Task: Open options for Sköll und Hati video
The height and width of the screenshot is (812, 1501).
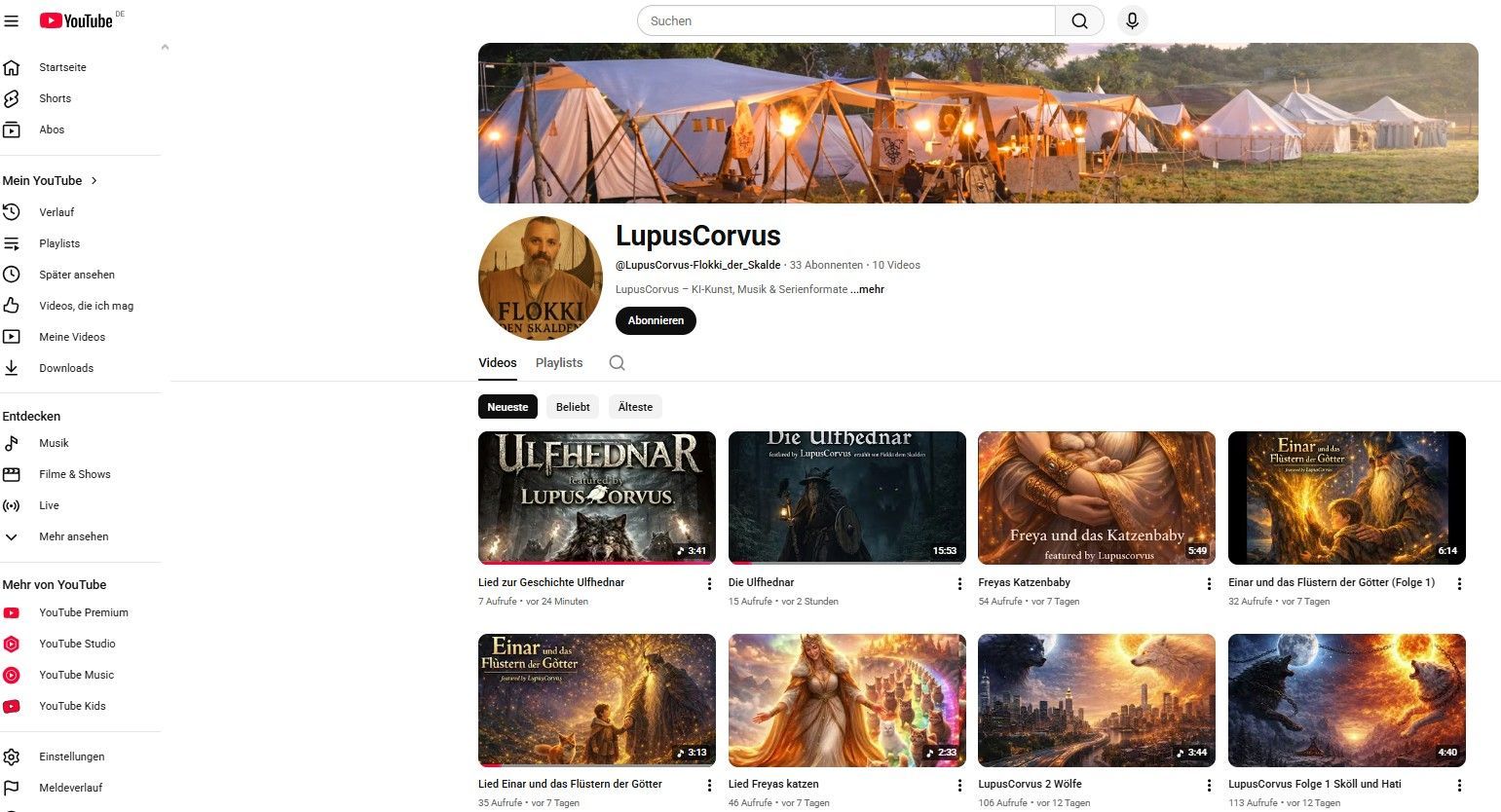Action: (x=1459, y=786)
